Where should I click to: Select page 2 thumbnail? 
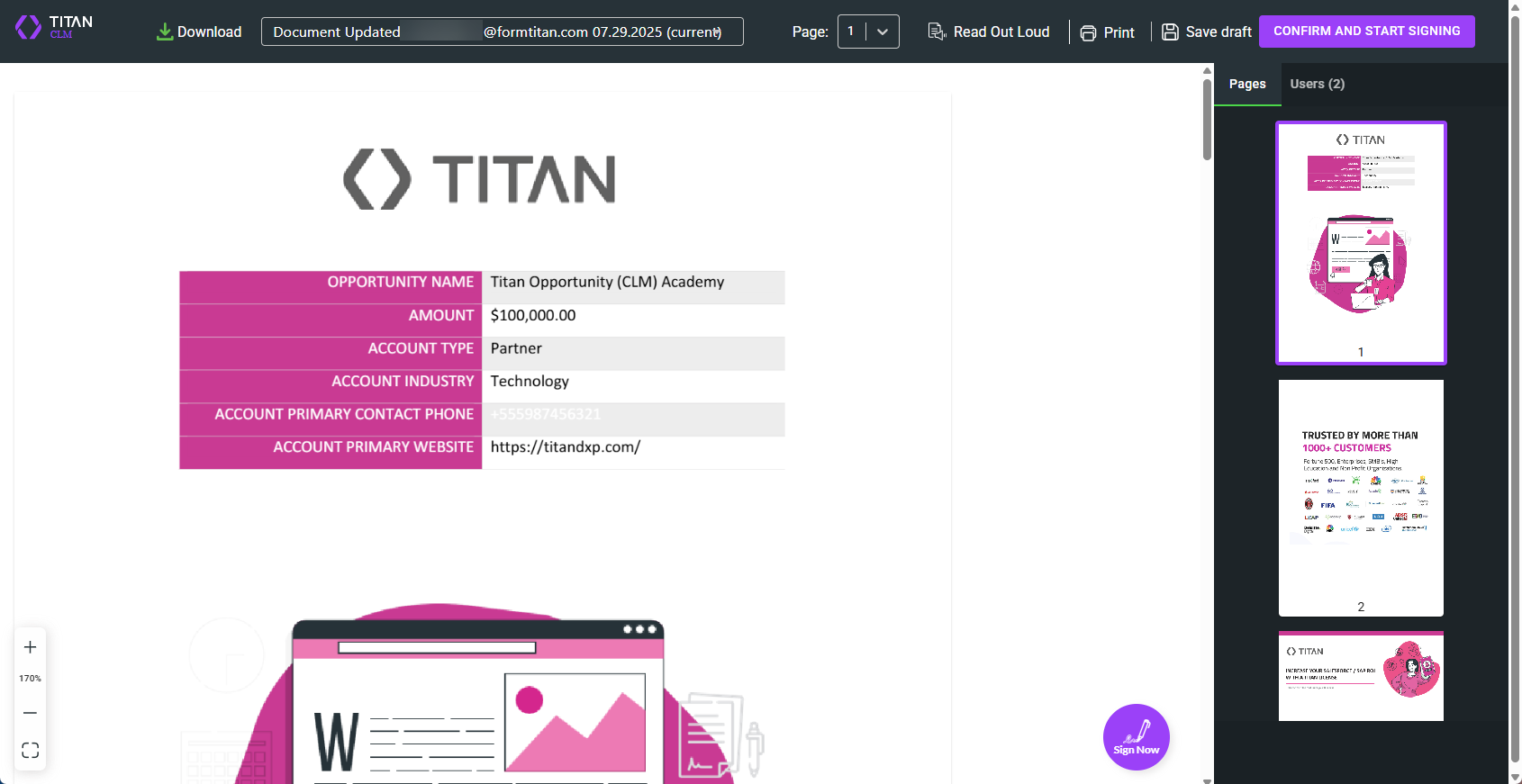(x=1360, y=497)
